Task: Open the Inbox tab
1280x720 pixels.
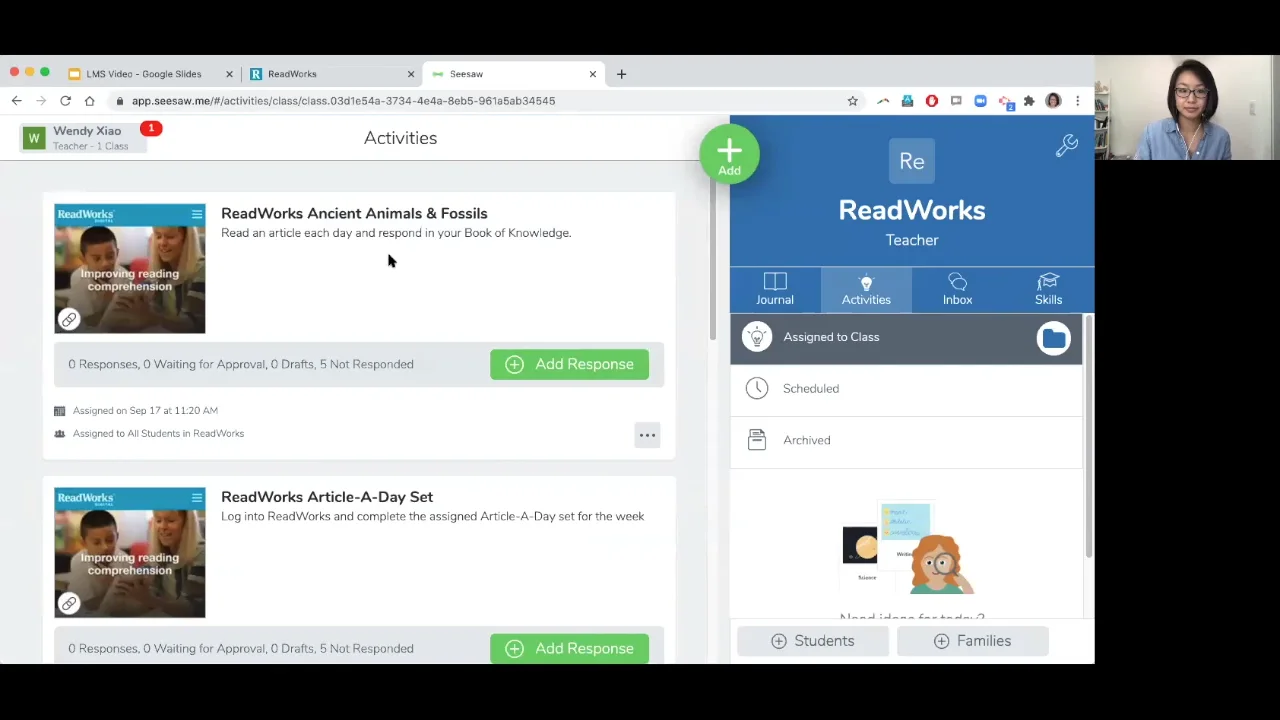Action: (957, 289)
